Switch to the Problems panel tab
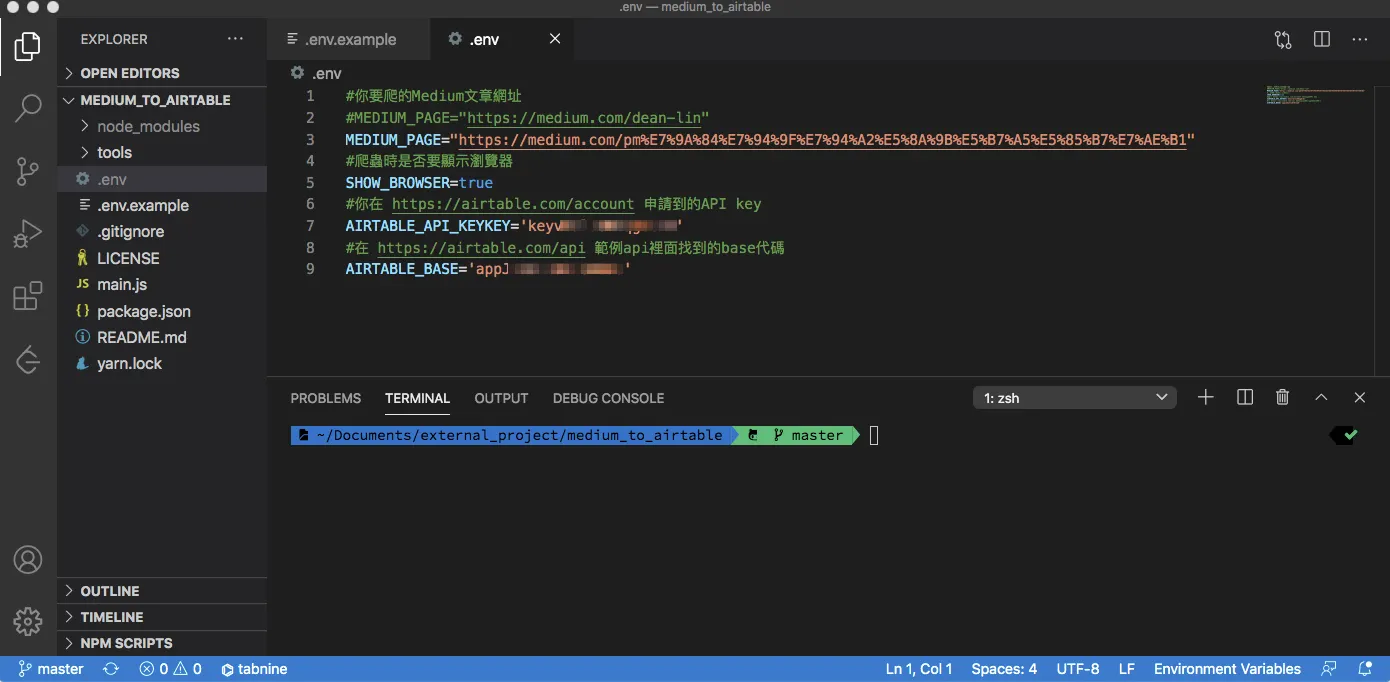The width and height of the screenshot is (1390, 682). 326,398
